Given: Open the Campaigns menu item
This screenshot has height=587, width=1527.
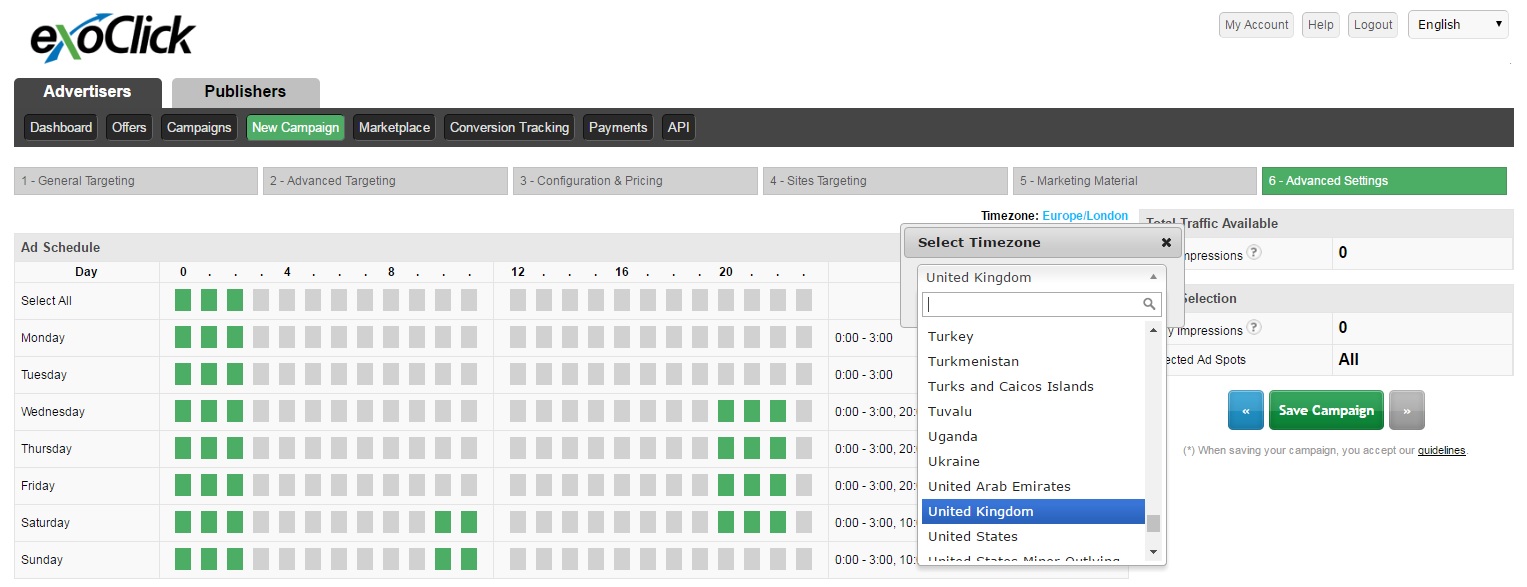Looking at the screenshot, I should (199, 127).
